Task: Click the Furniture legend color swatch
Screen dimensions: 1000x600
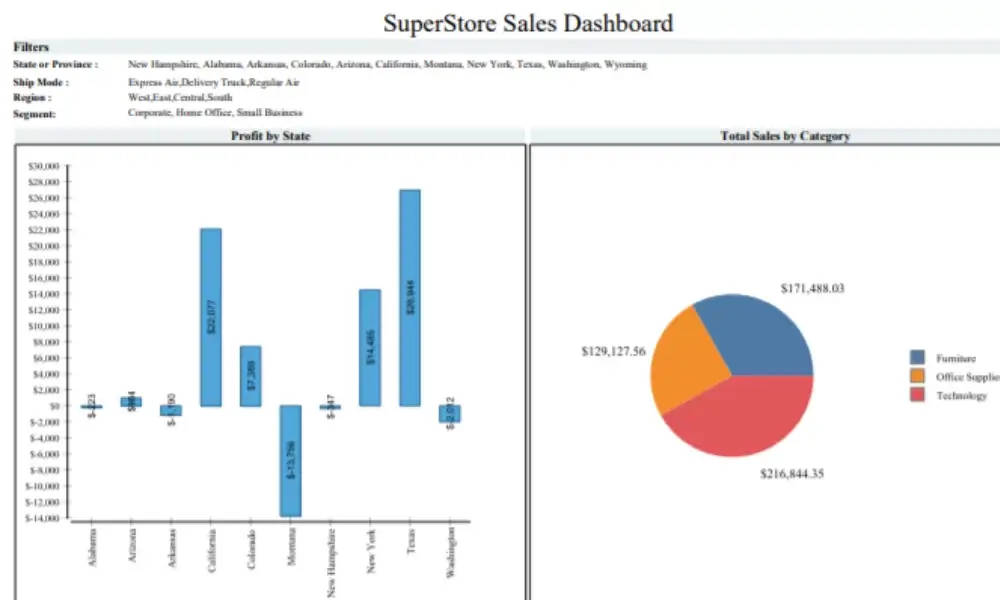Action: [x=917, y=358]
